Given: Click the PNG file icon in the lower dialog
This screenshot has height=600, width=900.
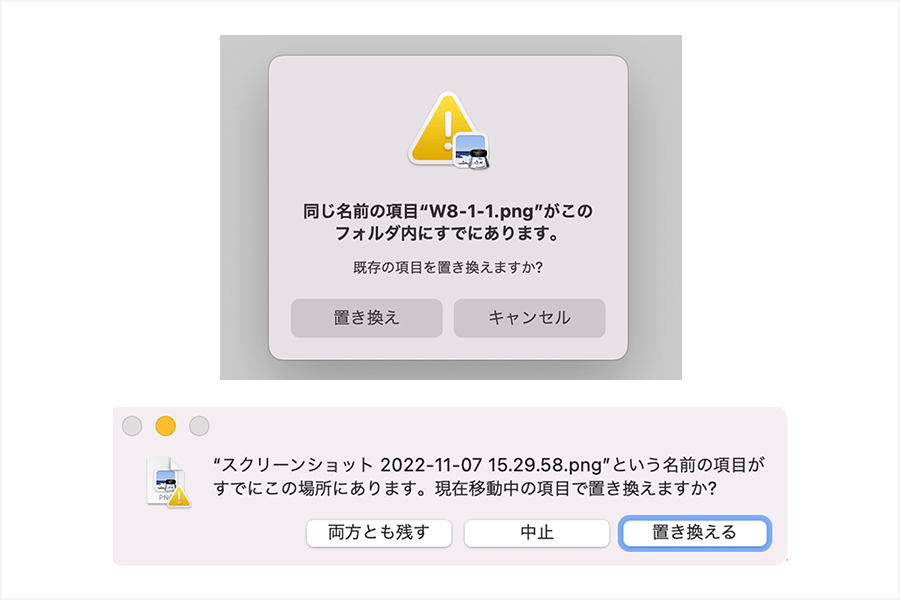Looking at the screenshot, I should 166,480.
